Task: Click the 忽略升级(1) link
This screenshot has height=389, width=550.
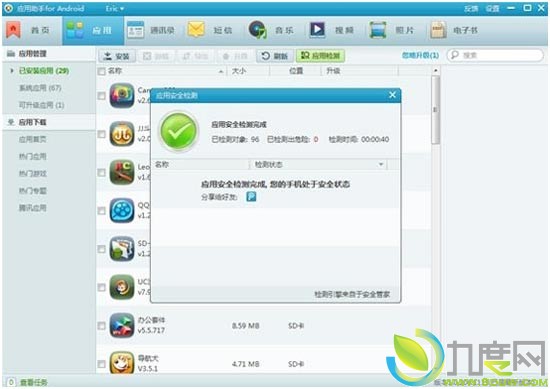Action: tap(420, 55)
